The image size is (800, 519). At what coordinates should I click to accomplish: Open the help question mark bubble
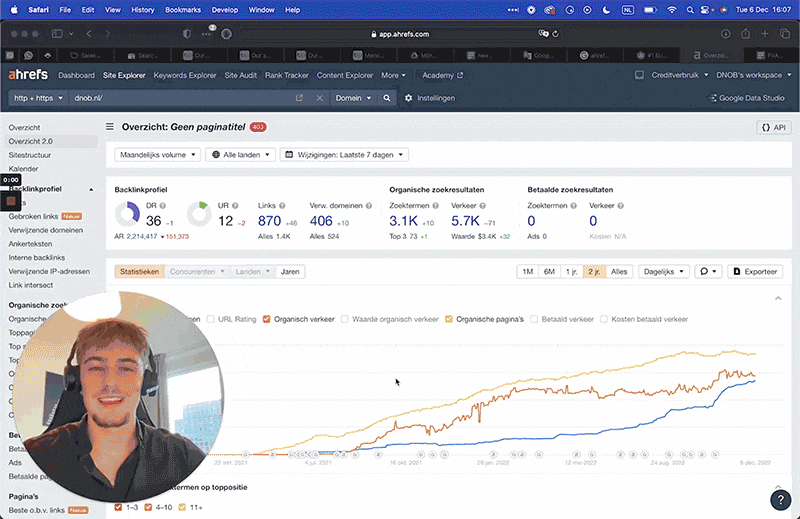click(x=780, y=500)
